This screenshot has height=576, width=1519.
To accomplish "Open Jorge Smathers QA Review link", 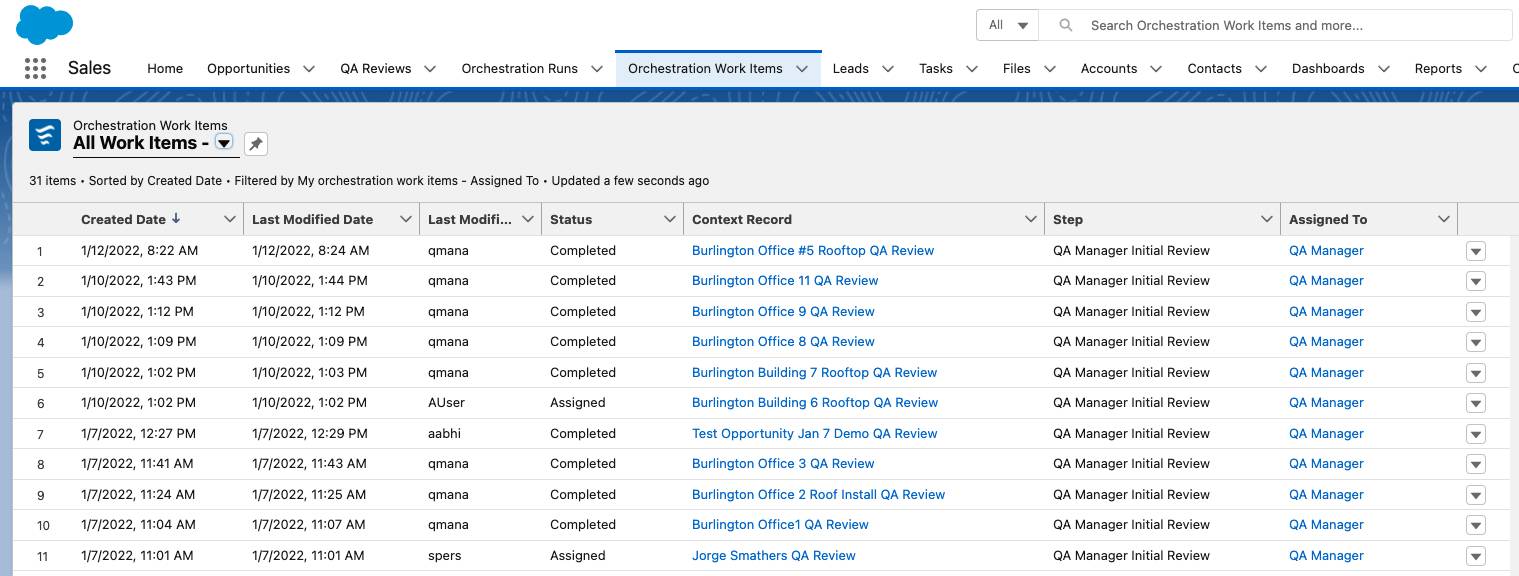I will click(x=774, y=556).
